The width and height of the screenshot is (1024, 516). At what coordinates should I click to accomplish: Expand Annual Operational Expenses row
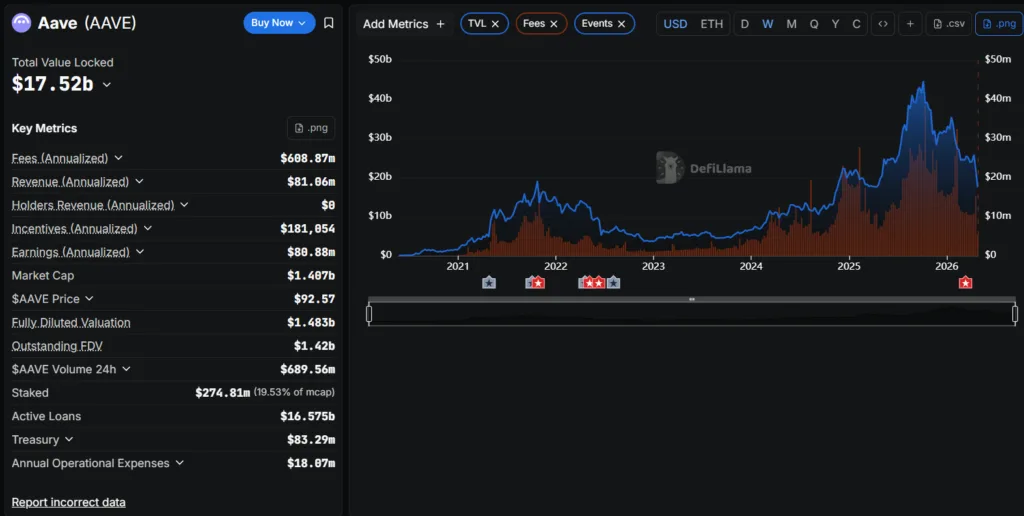180,463
